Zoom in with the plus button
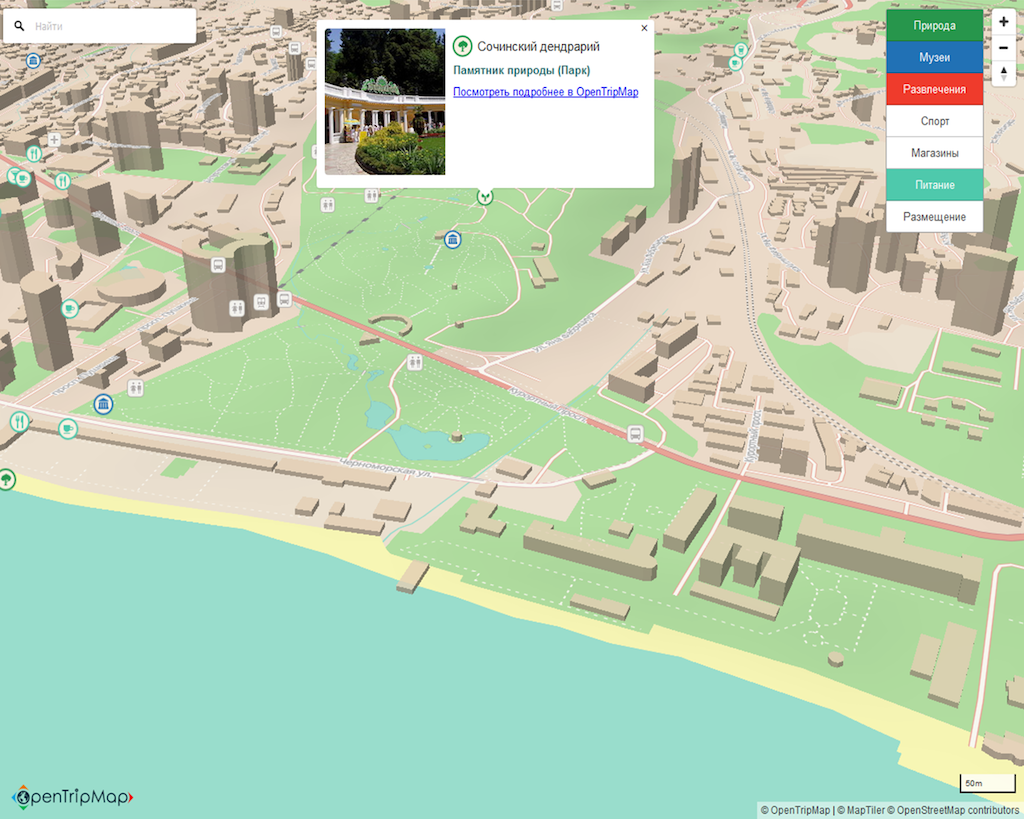Image resolution: width=1024 pixels, height=819 pixels. click(x=1003, y=21)
